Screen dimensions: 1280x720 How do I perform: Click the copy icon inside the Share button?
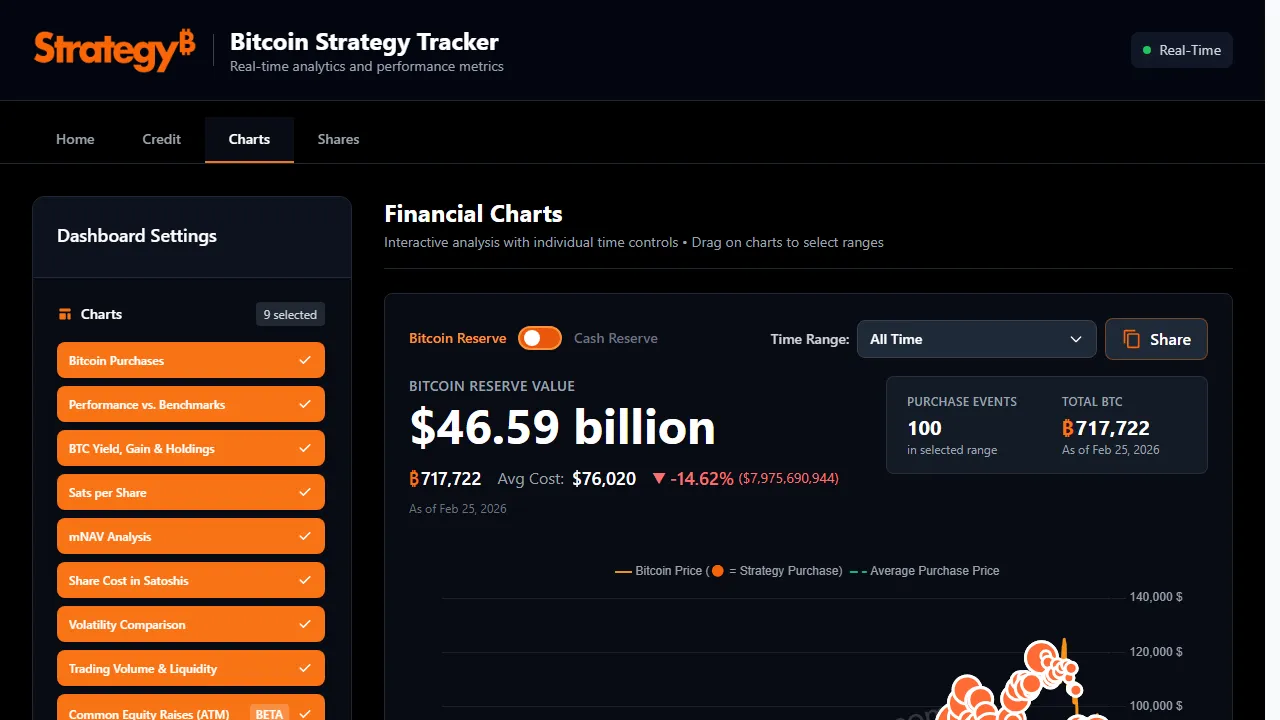[x=1134, y=339]
